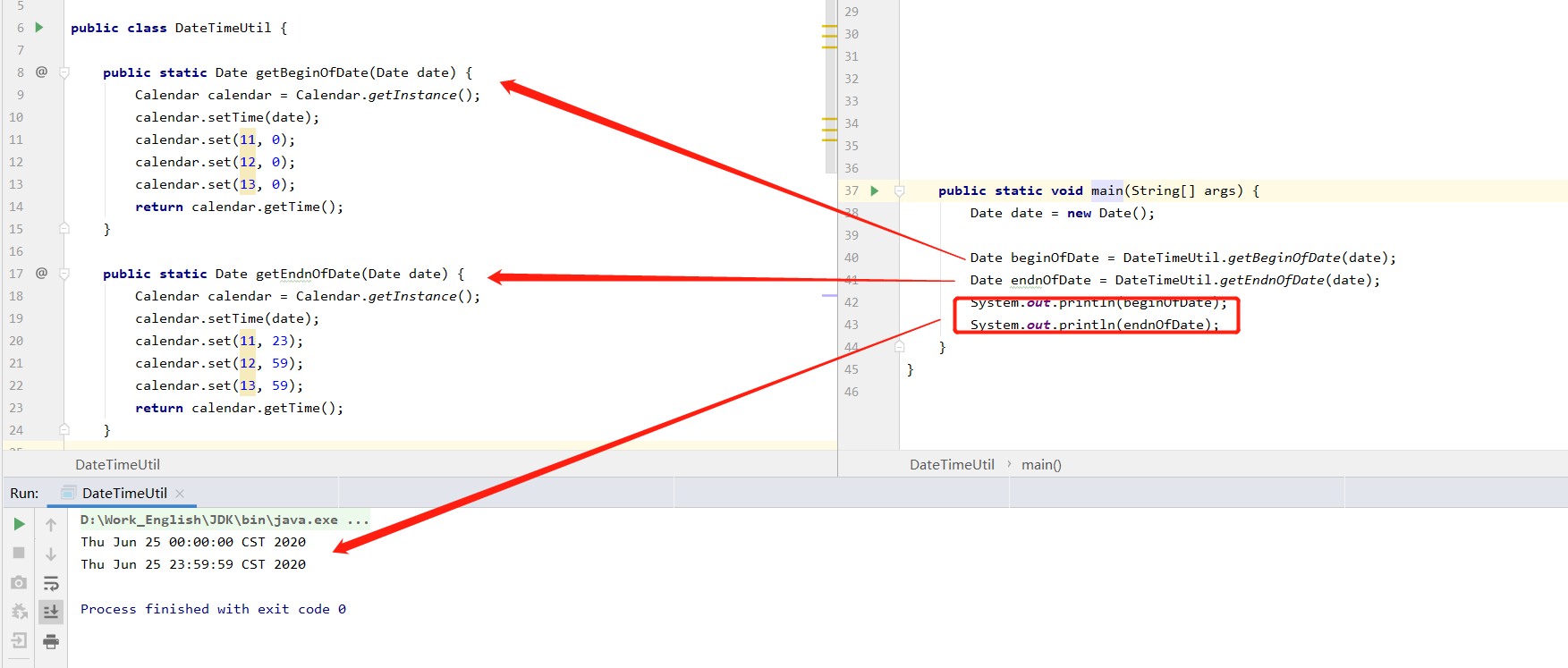Collapse main method fold marker at line 37

coord(900,190)
